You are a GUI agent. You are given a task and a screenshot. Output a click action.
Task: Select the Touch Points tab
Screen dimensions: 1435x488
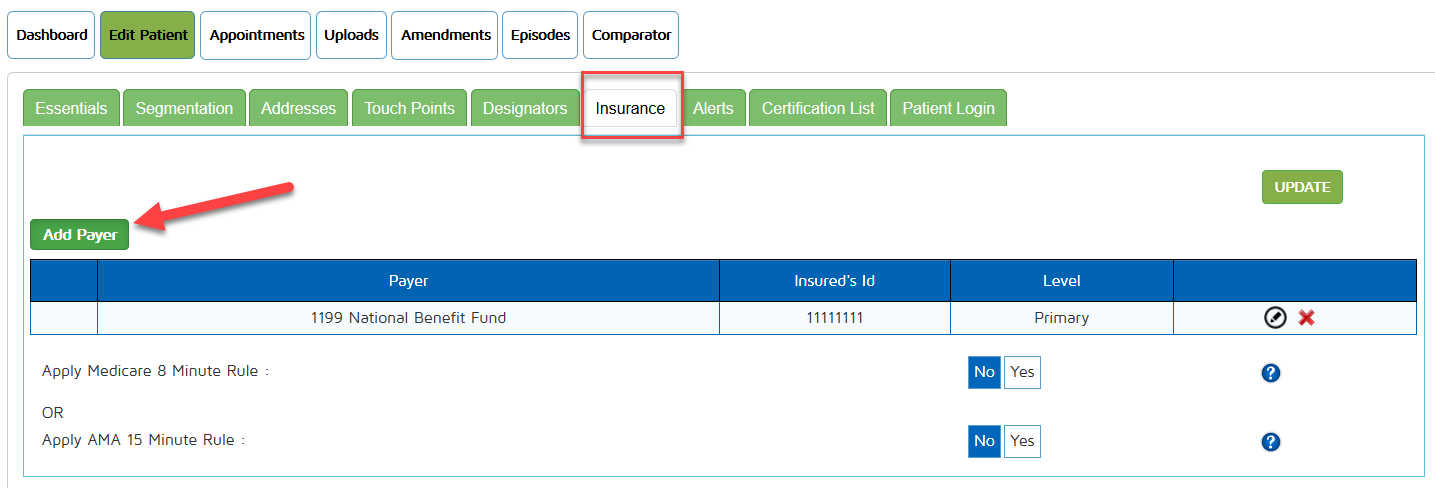(x=409, y=108)
